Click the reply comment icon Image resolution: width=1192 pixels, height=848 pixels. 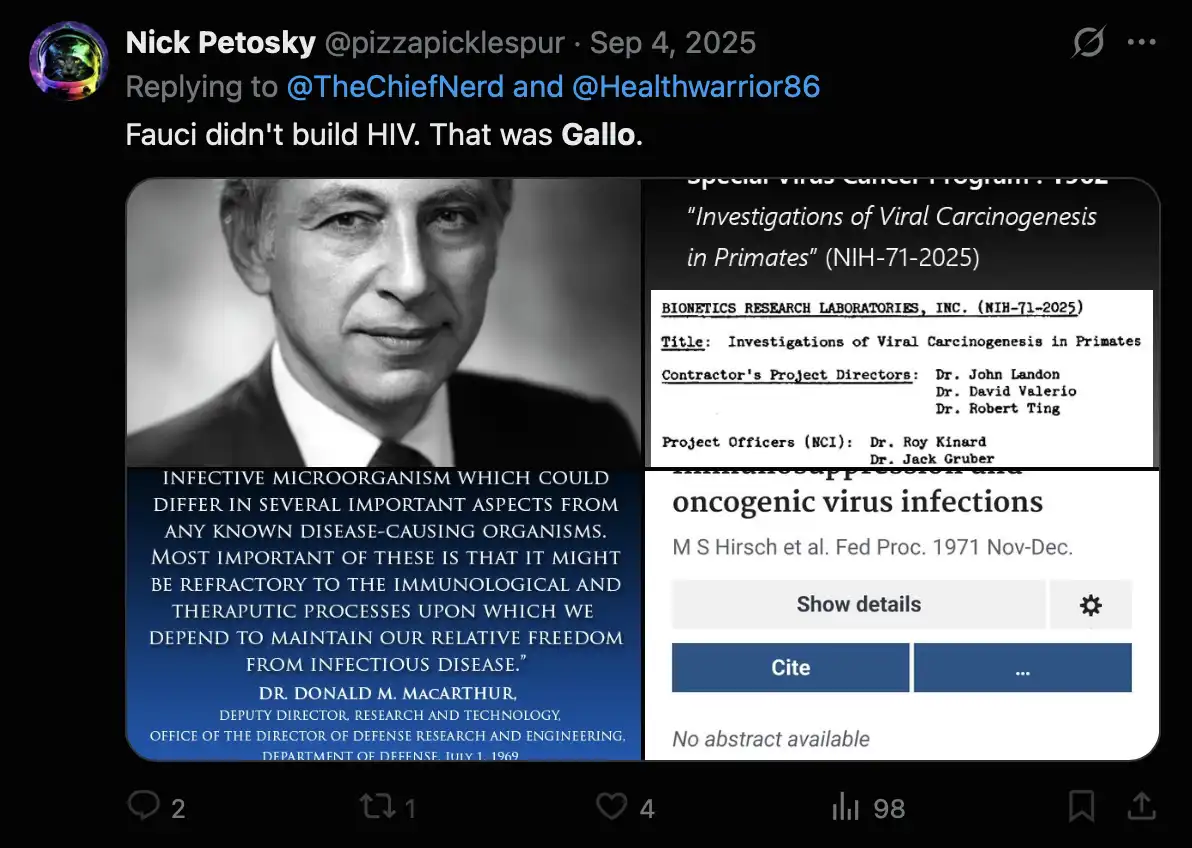144,806
